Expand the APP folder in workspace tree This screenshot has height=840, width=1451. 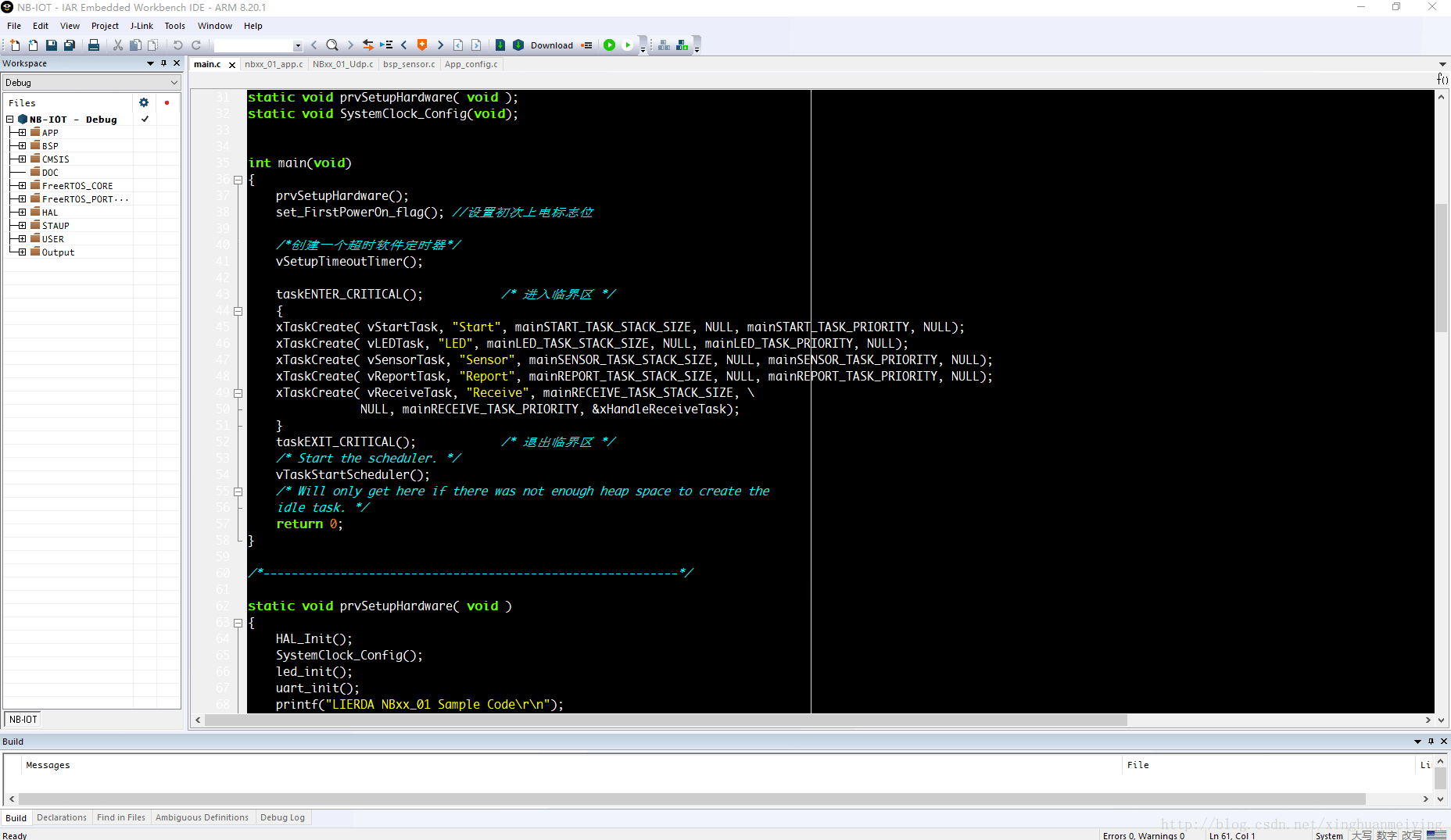tap(22, 133)
